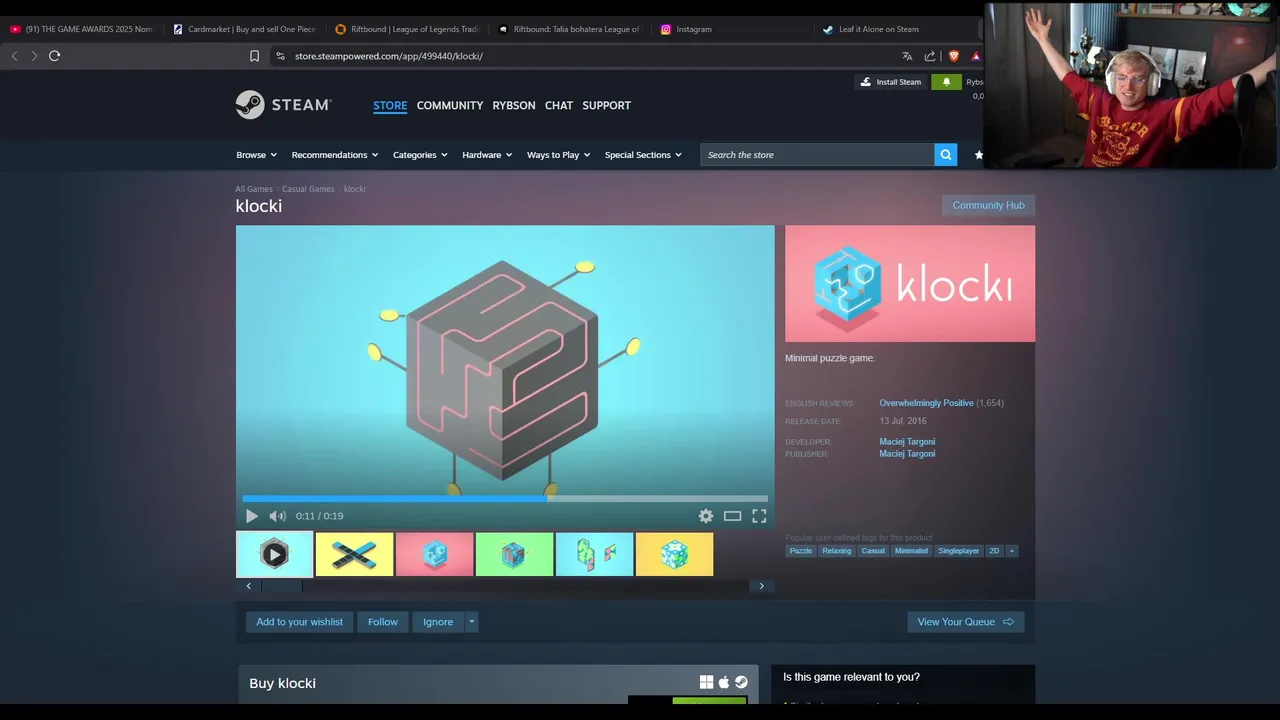Open video settings with the gear icon
Image resolution: width=1280 pixels, height=720 pixels.
[706, 516]
